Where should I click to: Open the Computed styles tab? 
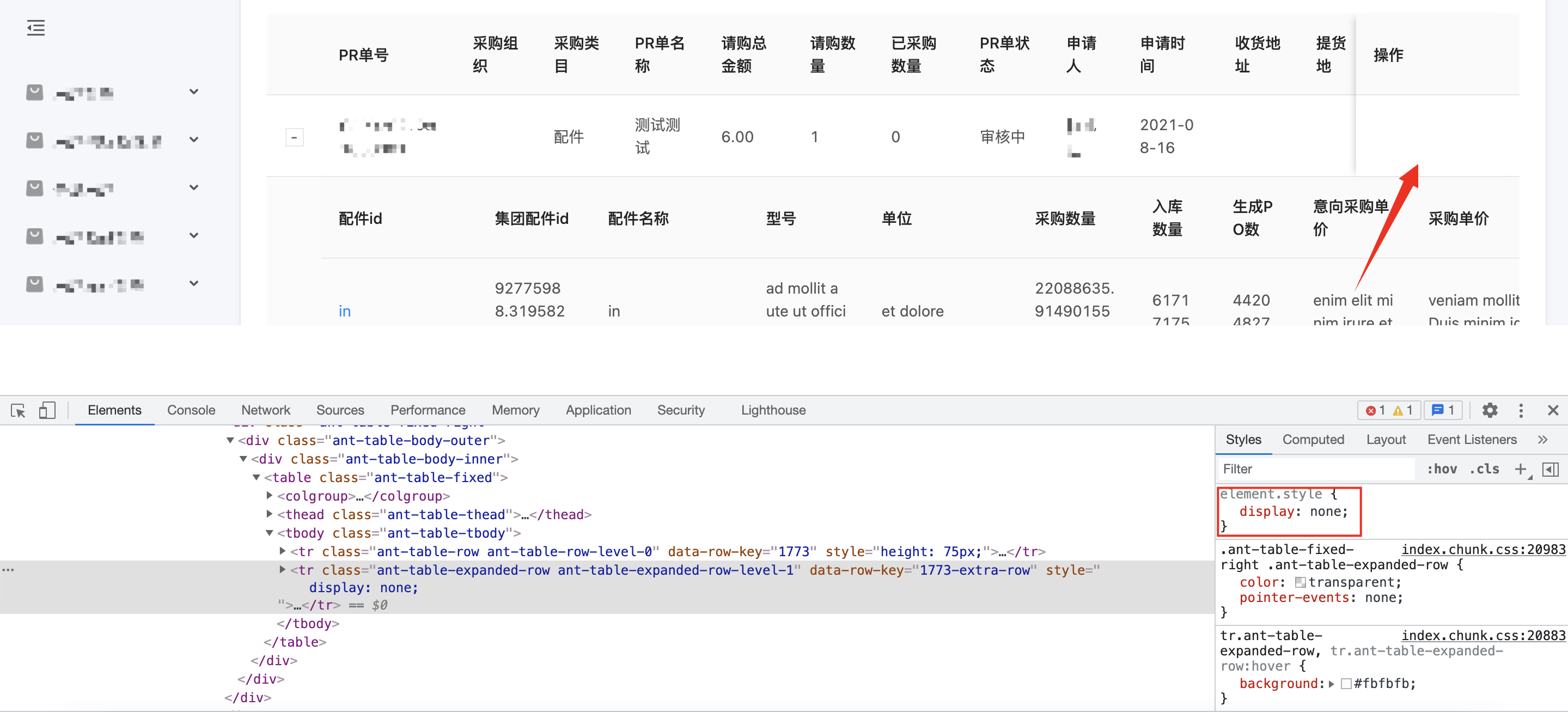click(1313, 439)
